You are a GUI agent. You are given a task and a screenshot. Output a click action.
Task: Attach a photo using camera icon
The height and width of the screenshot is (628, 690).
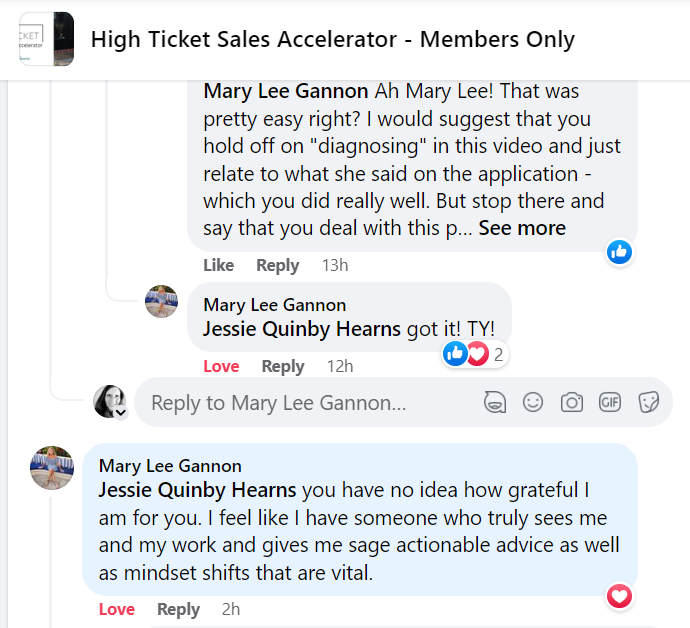571,402
